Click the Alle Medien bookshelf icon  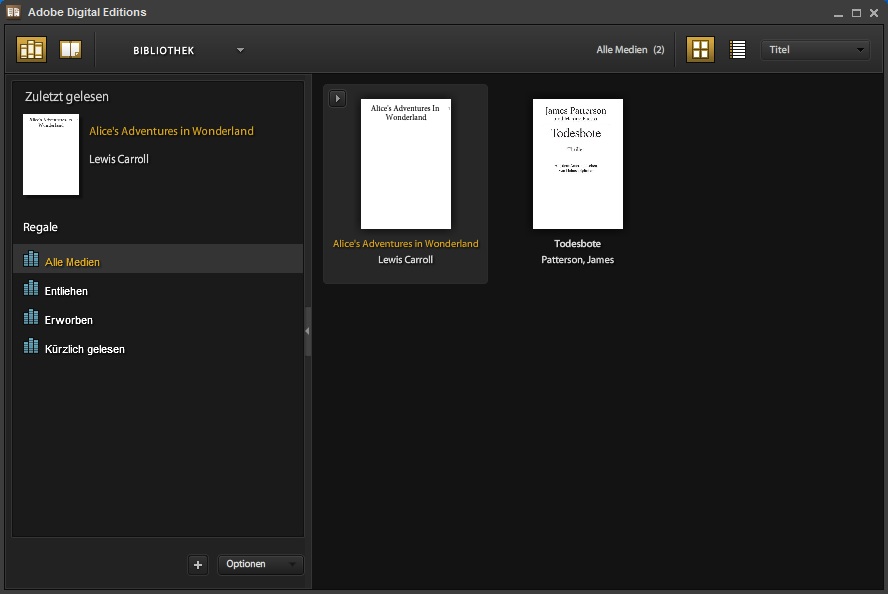click(31, 259)
